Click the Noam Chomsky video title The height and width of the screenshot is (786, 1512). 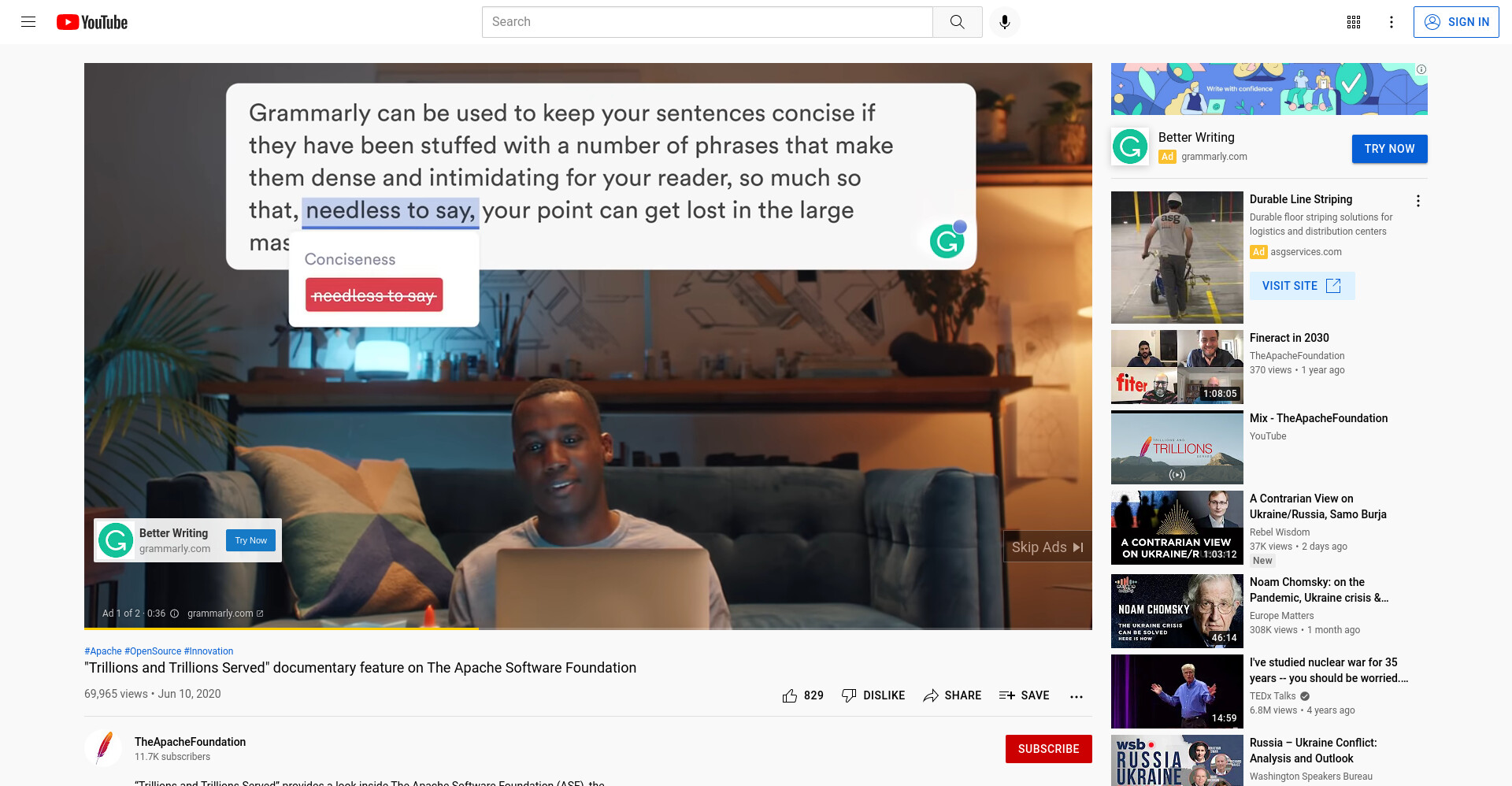(1319, 590)
